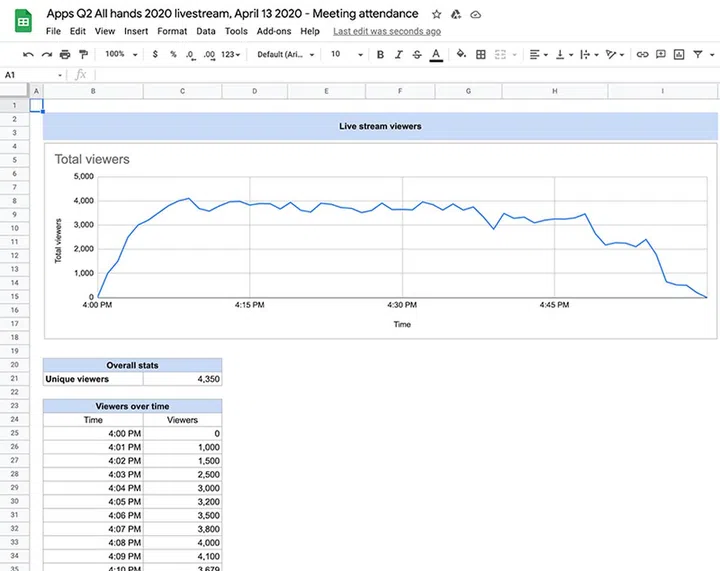This screenshot has height=571, width=720.
Task: Expand the Default font family dropdown
Action: [286, 54]
